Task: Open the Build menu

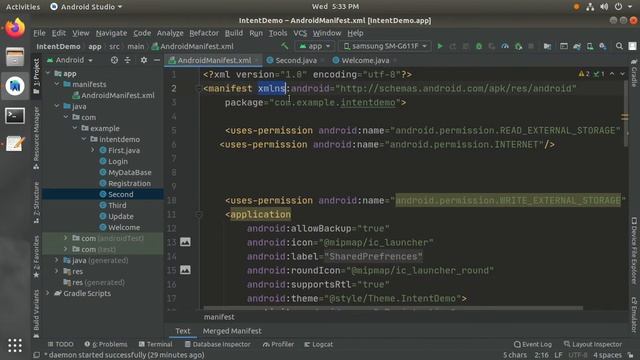Action: 233,33
